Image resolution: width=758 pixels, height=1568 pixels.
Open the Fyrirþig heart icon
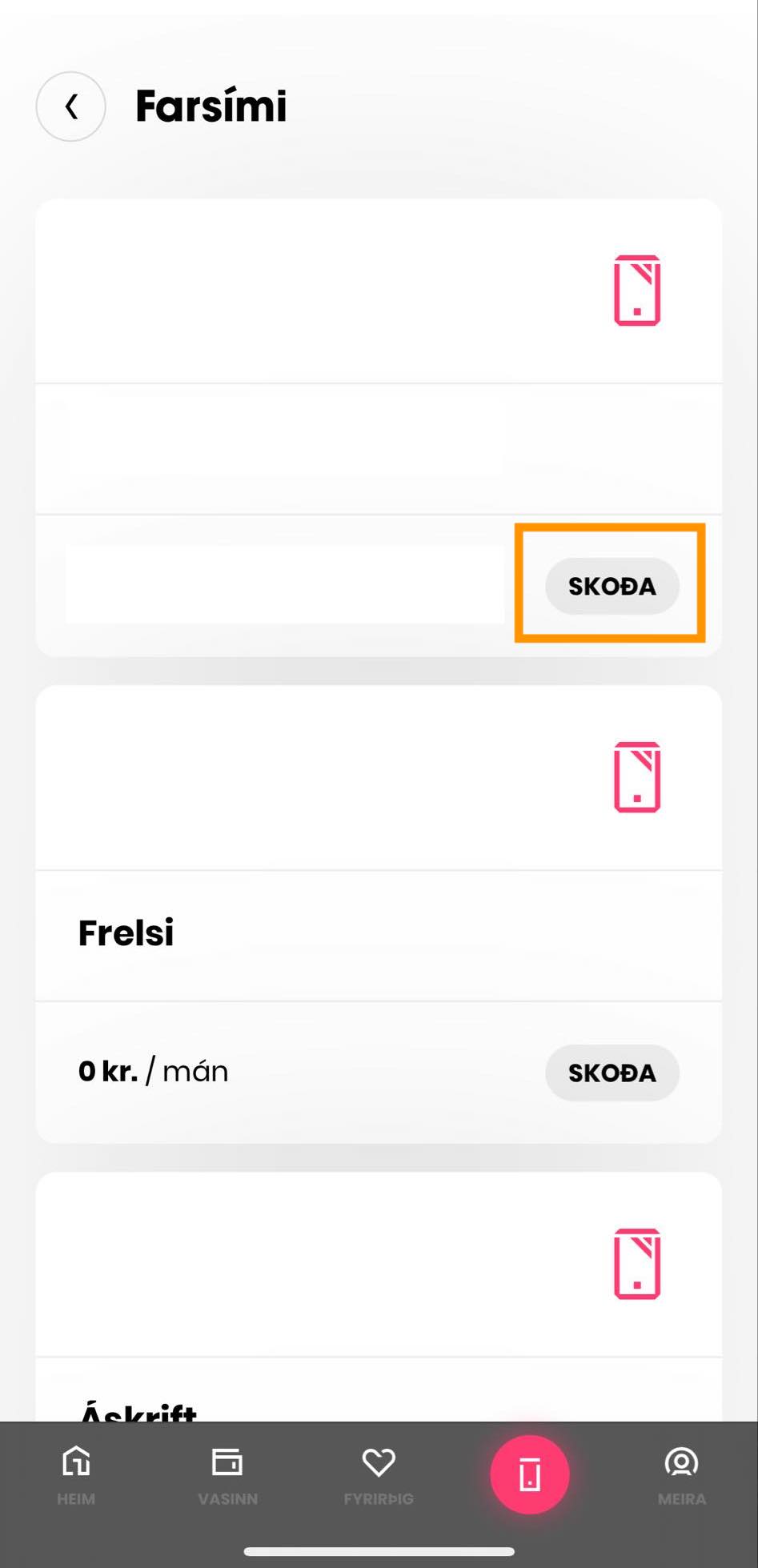(379, 1462)
